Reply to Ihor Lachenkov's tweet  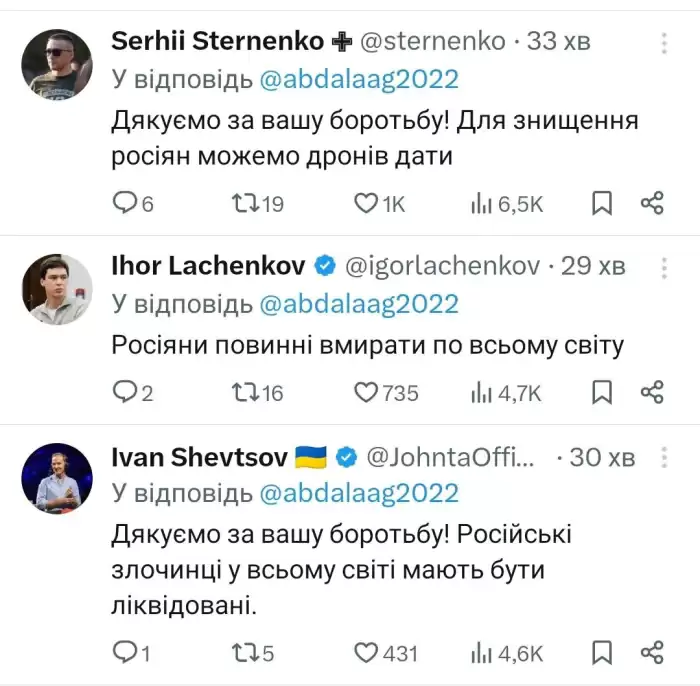click(132, 393)
